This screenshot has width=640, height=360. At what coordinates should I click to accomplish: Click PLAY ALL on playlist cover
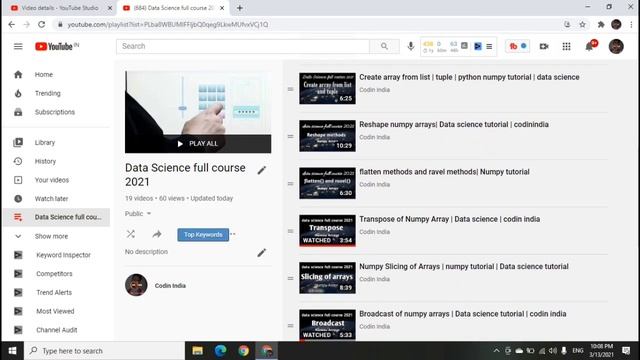pyautogui.click(x=198, y=144)
